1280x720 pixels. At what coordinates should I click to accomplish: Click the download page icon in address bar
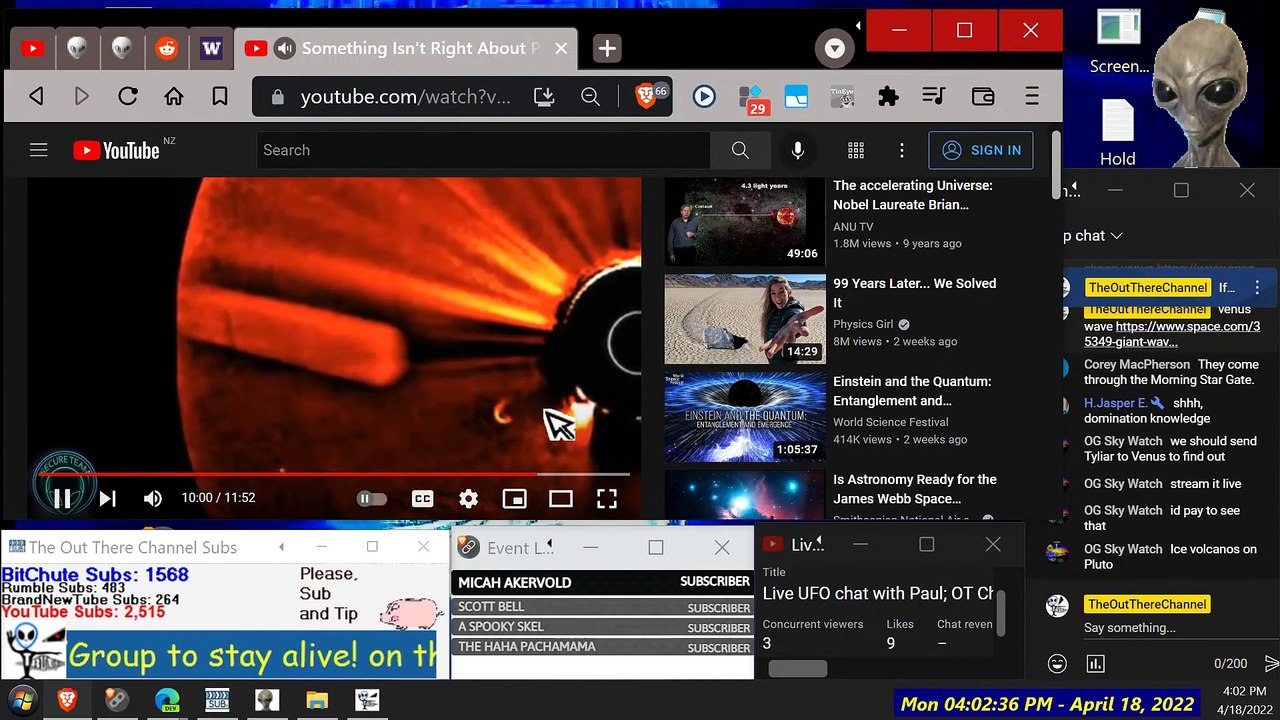(544, 97)
